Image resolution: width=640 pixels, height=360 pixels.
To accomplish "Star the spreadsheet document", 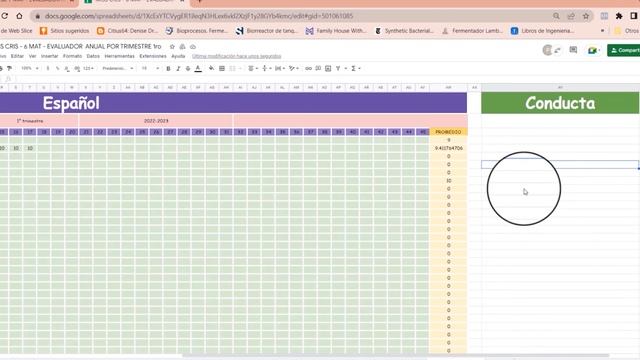I will click(172, 47).
